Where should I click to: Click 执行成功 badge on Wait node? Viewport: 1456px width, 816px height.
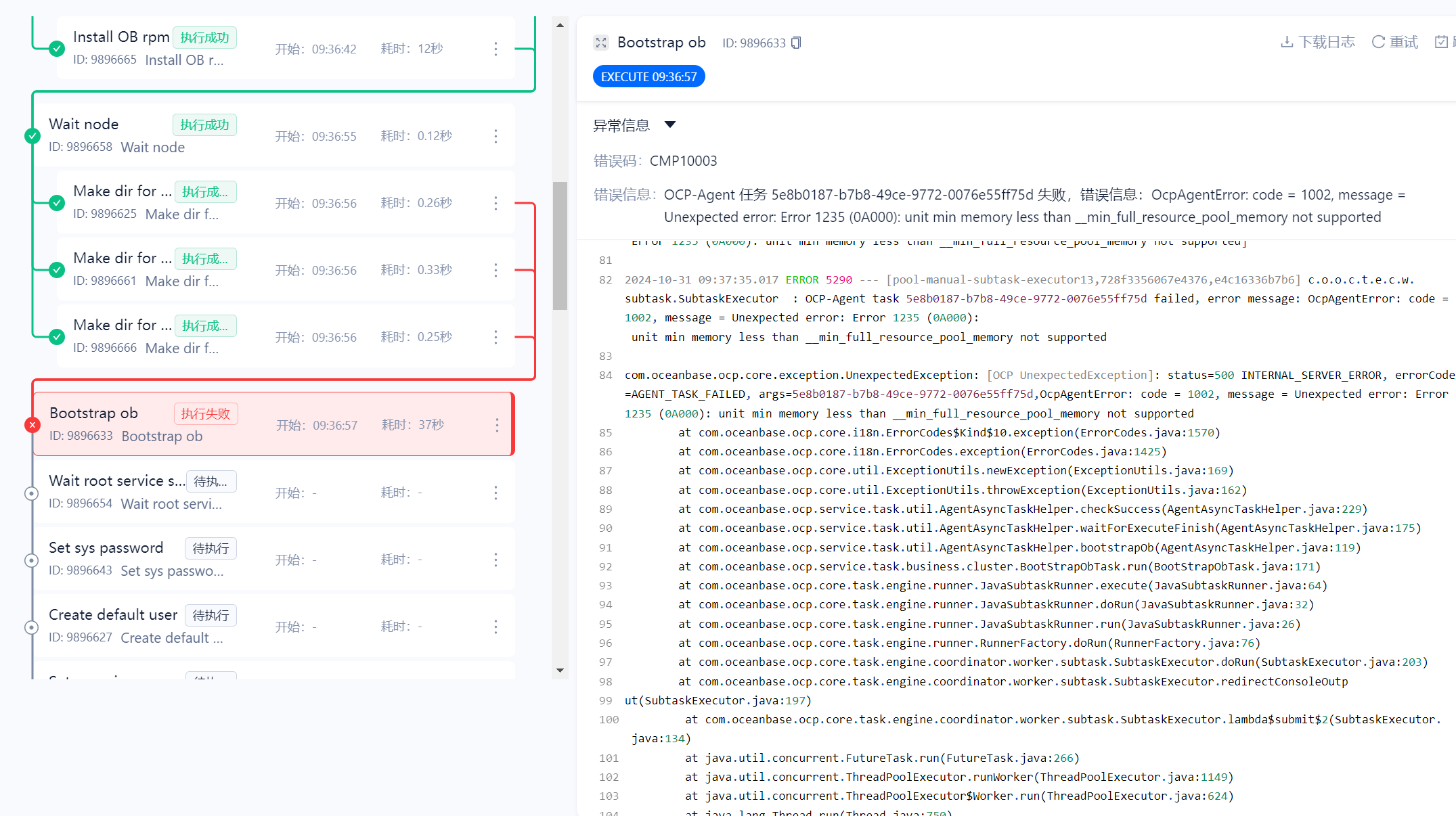204,124
